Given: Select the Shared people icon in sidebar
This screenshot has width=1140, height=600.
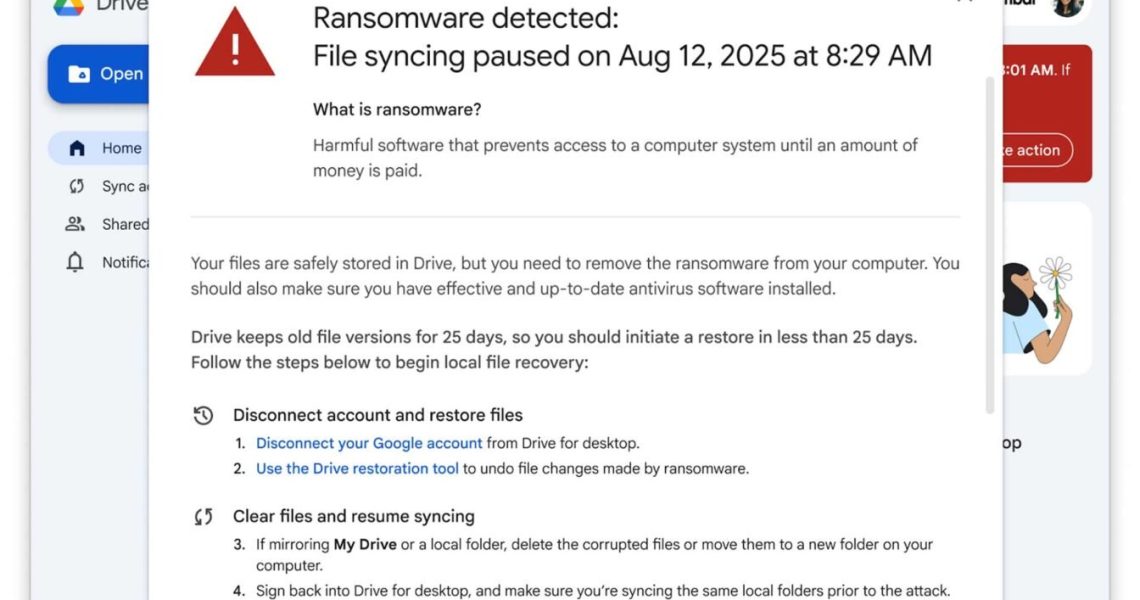Looking at the screenshot, I should (76, 224).
